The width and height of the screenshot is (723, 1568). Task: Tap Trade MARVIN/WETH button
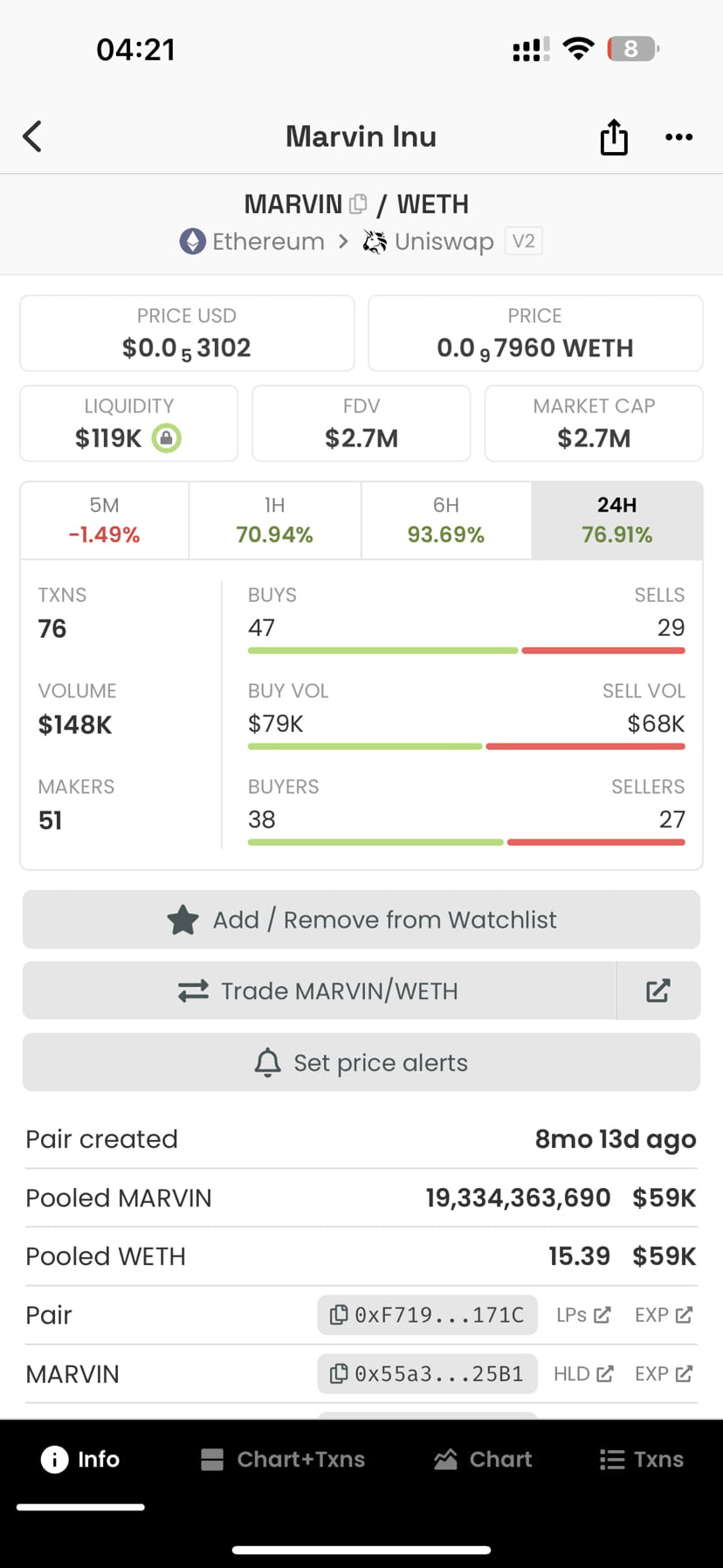point(319,991)
